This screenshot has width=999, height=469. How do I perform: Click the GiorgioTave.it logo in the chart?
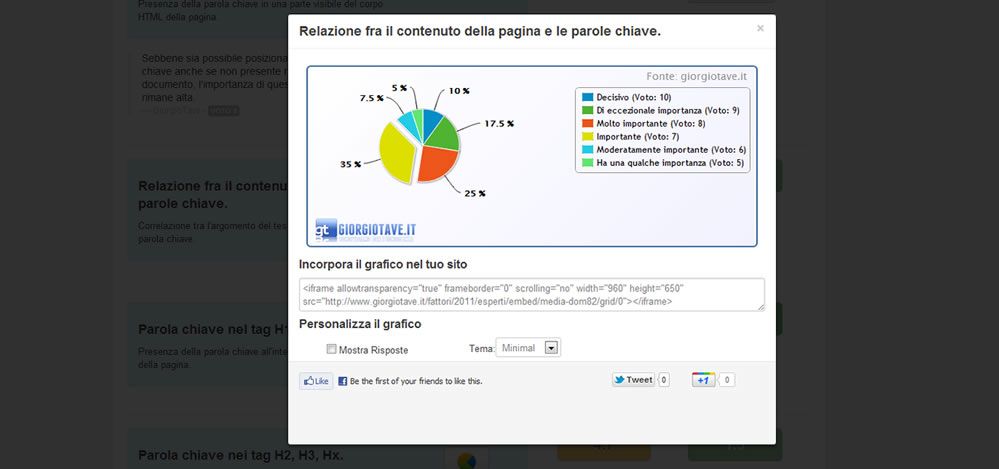point(365,230)
